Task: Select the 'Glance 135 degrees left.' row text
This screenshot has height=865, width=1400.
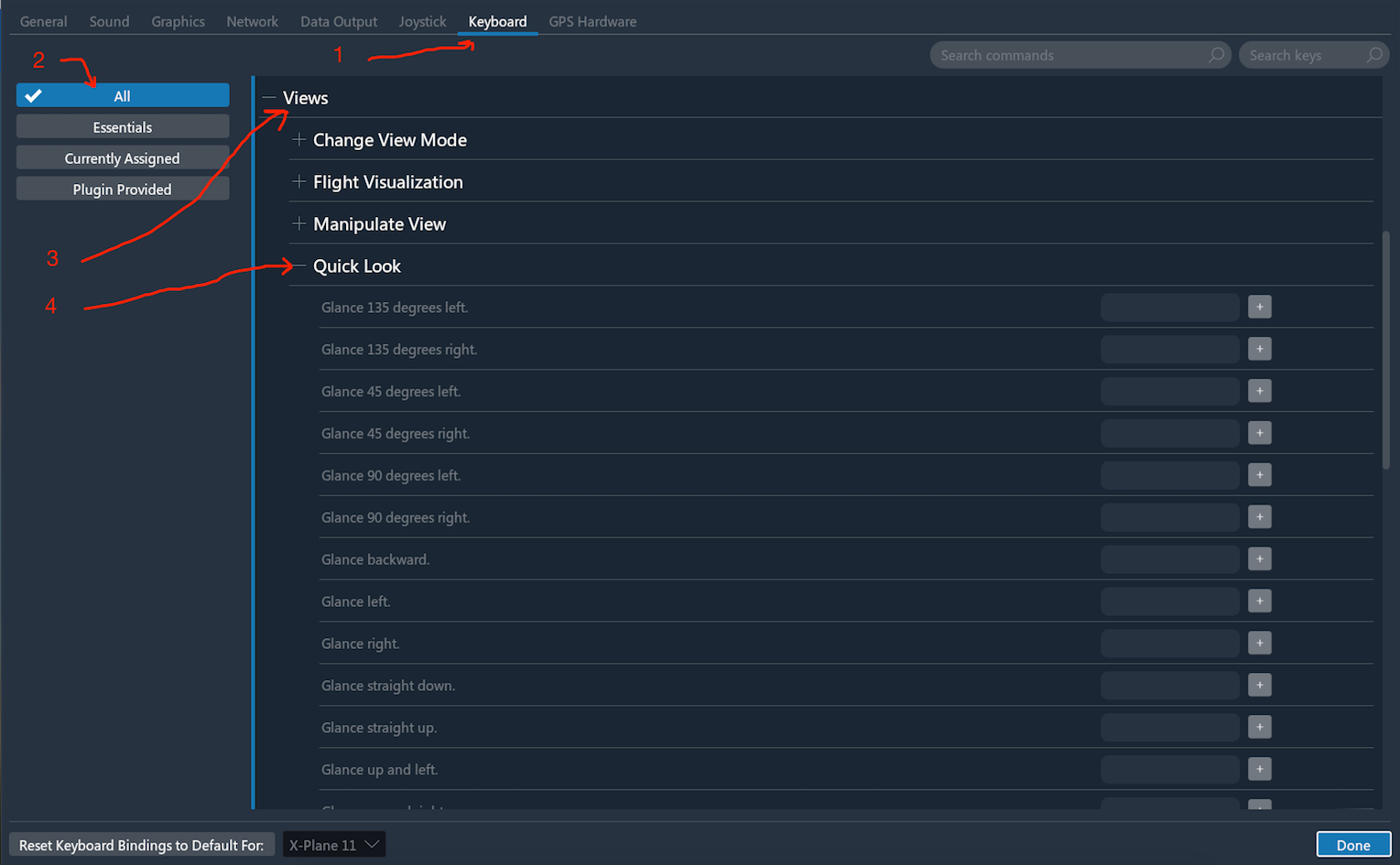Action: tap(395, 308)
